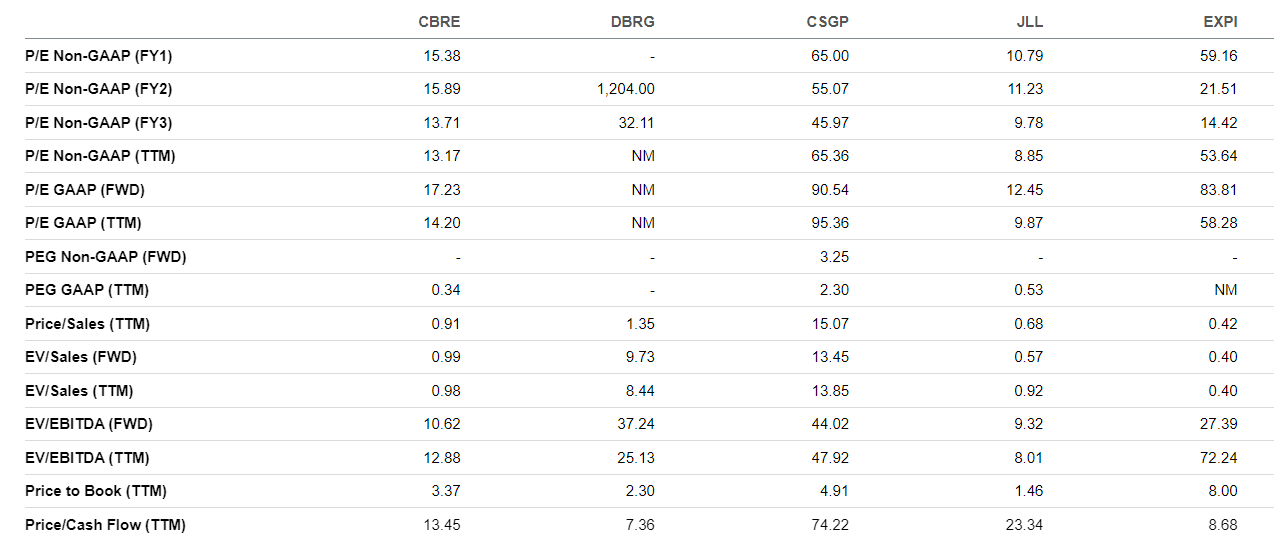Click the DBRG column header
This screenshot has width=1274, height=558.
pos(635,22)
